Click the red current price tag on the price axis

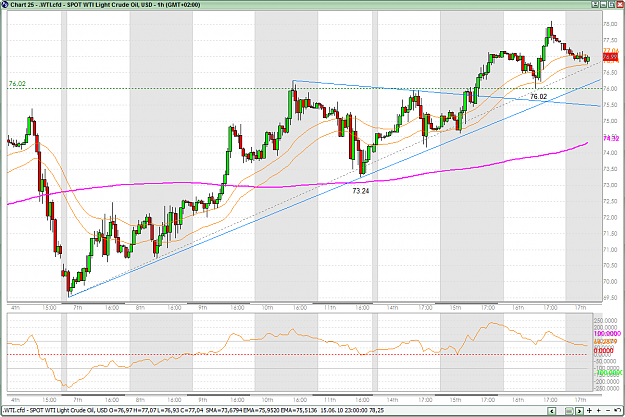(611, 57)
